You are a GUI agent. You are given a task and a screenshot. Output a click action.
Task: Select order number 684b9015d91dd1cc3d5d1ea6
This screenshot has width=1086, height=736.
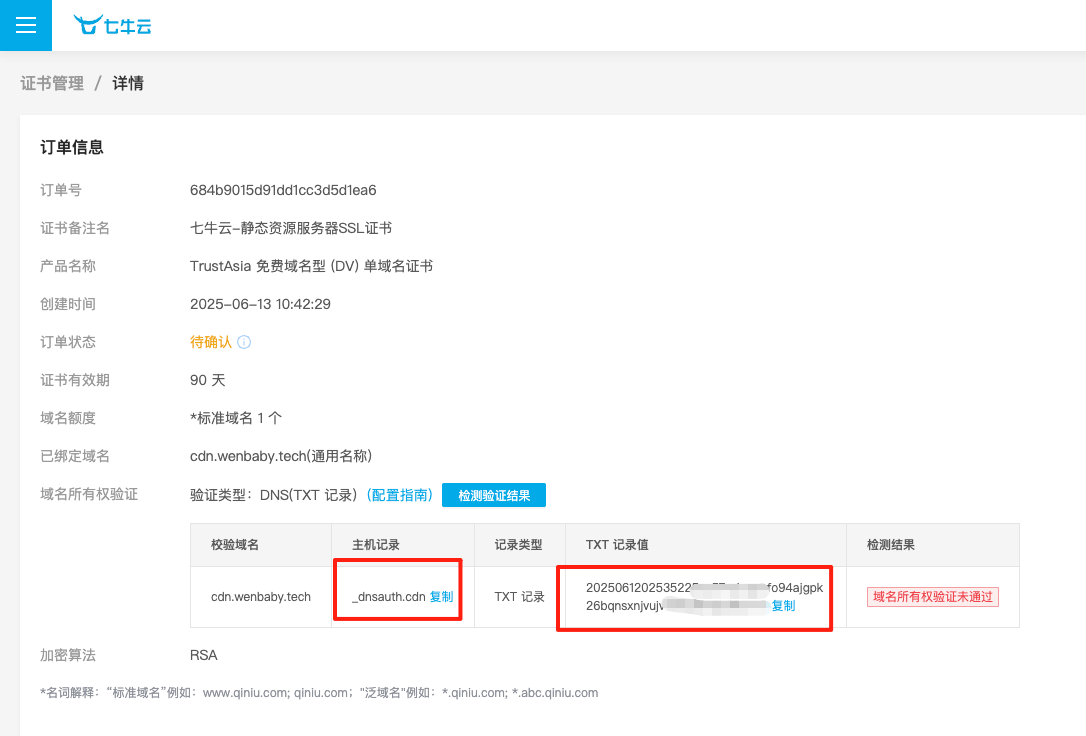coord(283,190)
